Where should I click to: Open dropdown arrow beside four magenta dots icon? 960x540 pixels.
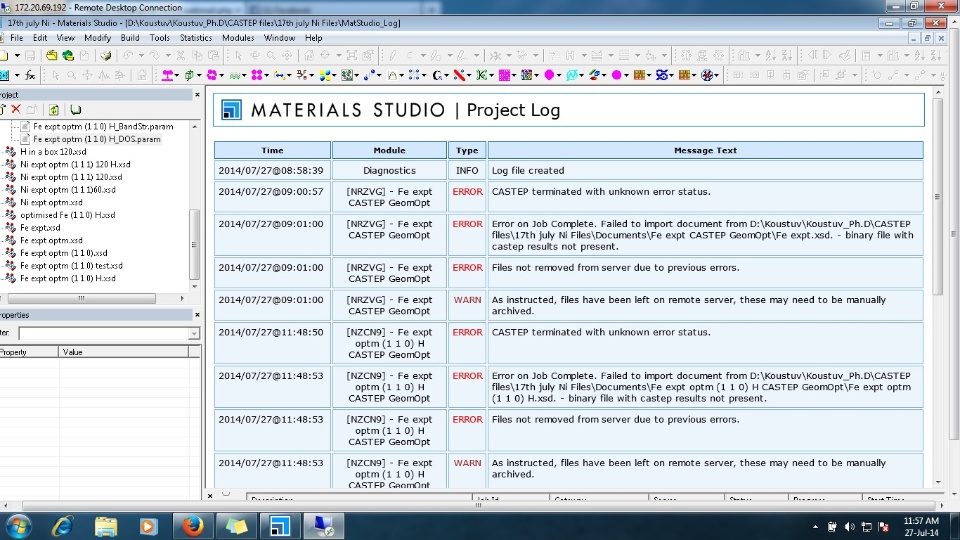pyautogui.click(x=266, y=75)
